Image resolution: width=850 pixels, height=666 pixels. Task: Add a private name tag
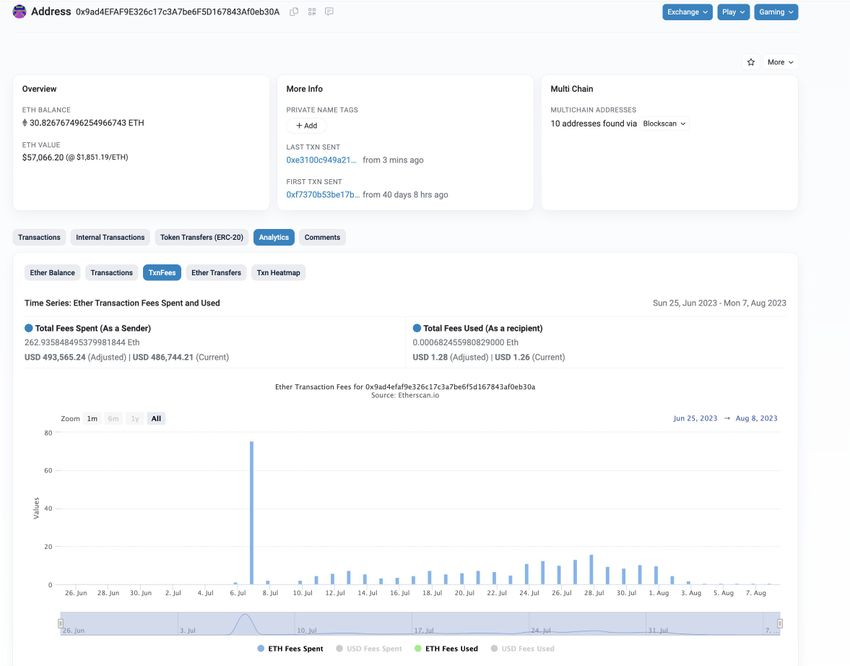(306, 126)
